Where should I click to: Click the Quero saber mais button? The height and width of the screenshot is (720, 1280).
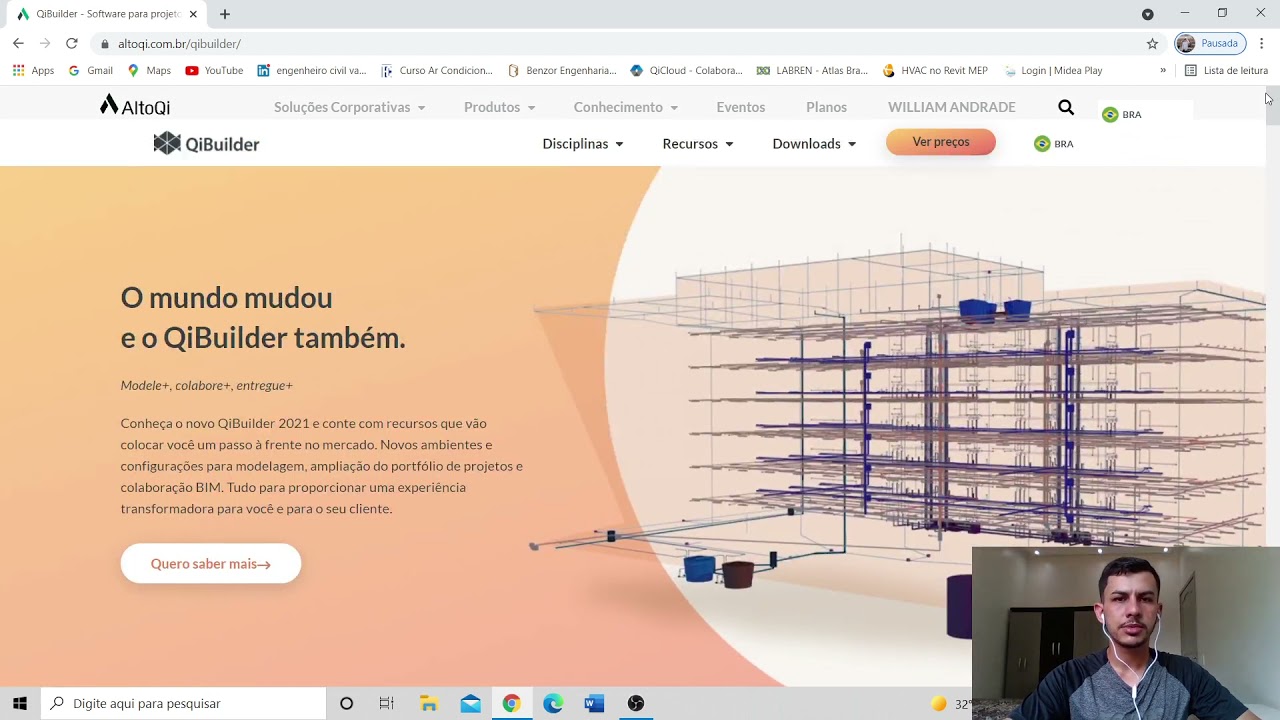coord(211,564)
